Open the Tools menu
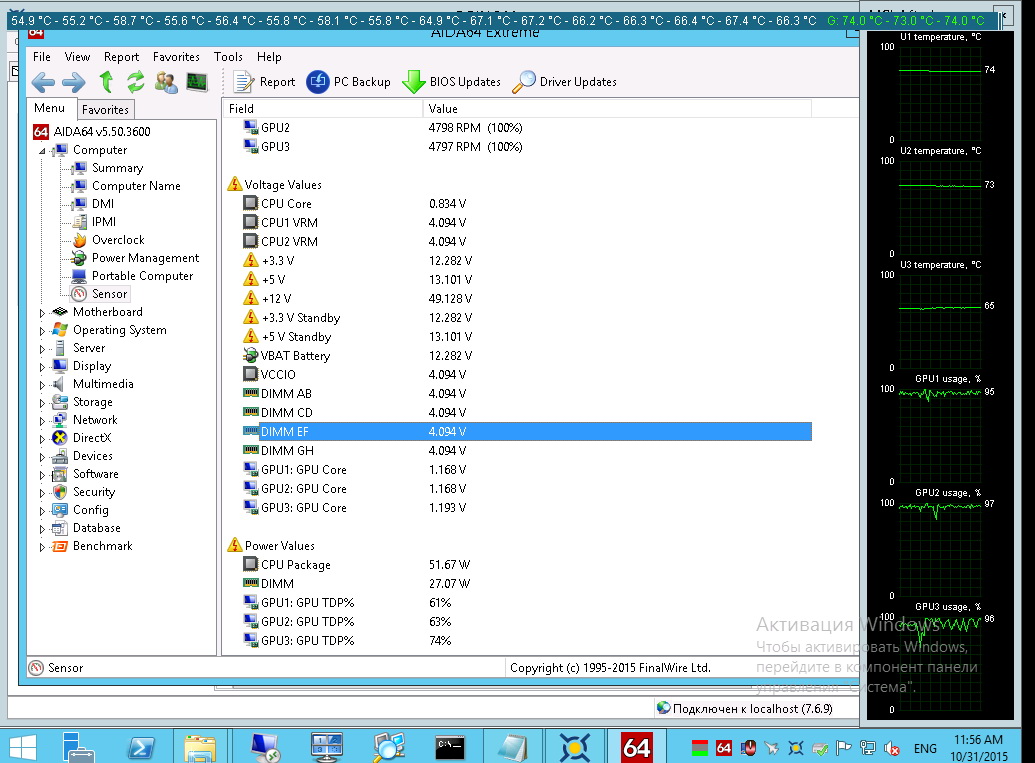This screenshot has width=1035, height=763. (228, 57)
